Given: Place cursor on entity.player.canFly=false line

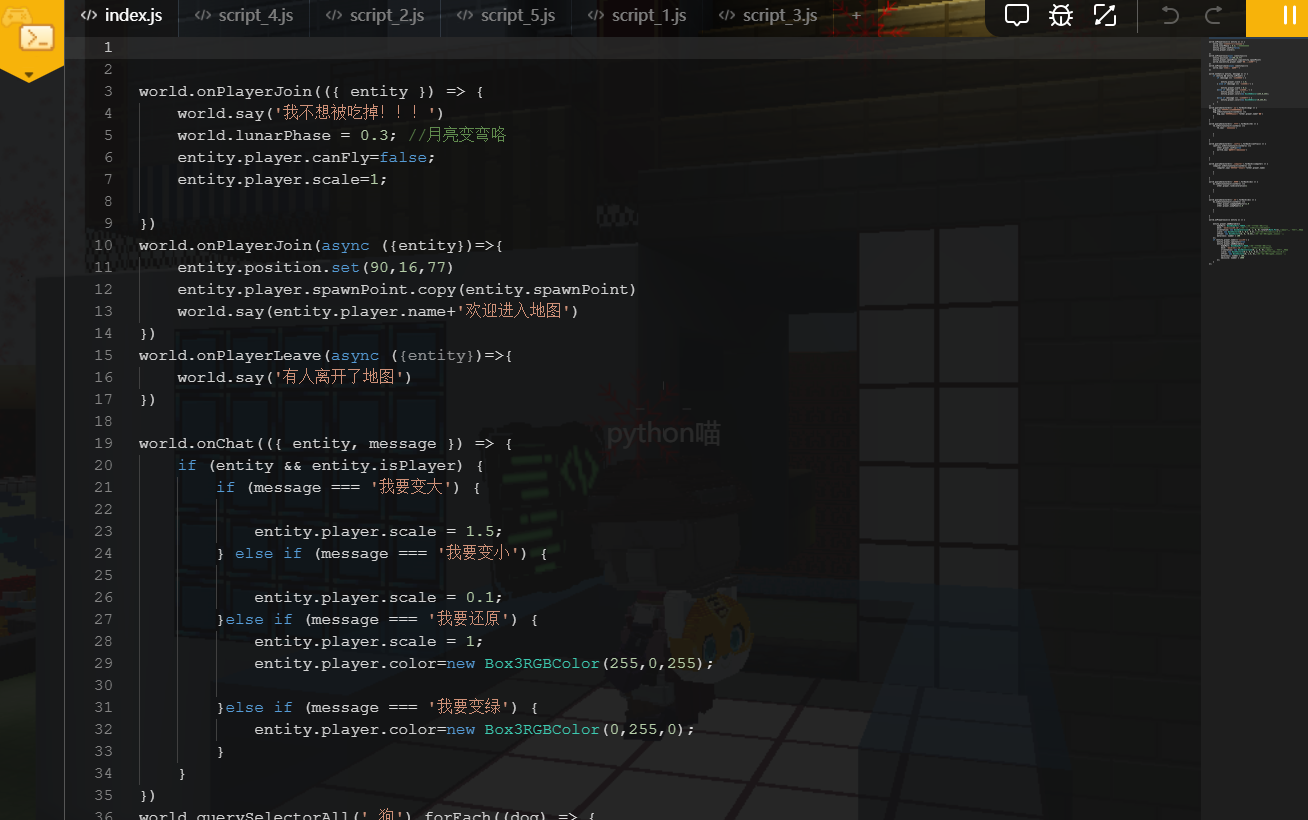Looking at the screenshot, I should (x=307, y=157).
